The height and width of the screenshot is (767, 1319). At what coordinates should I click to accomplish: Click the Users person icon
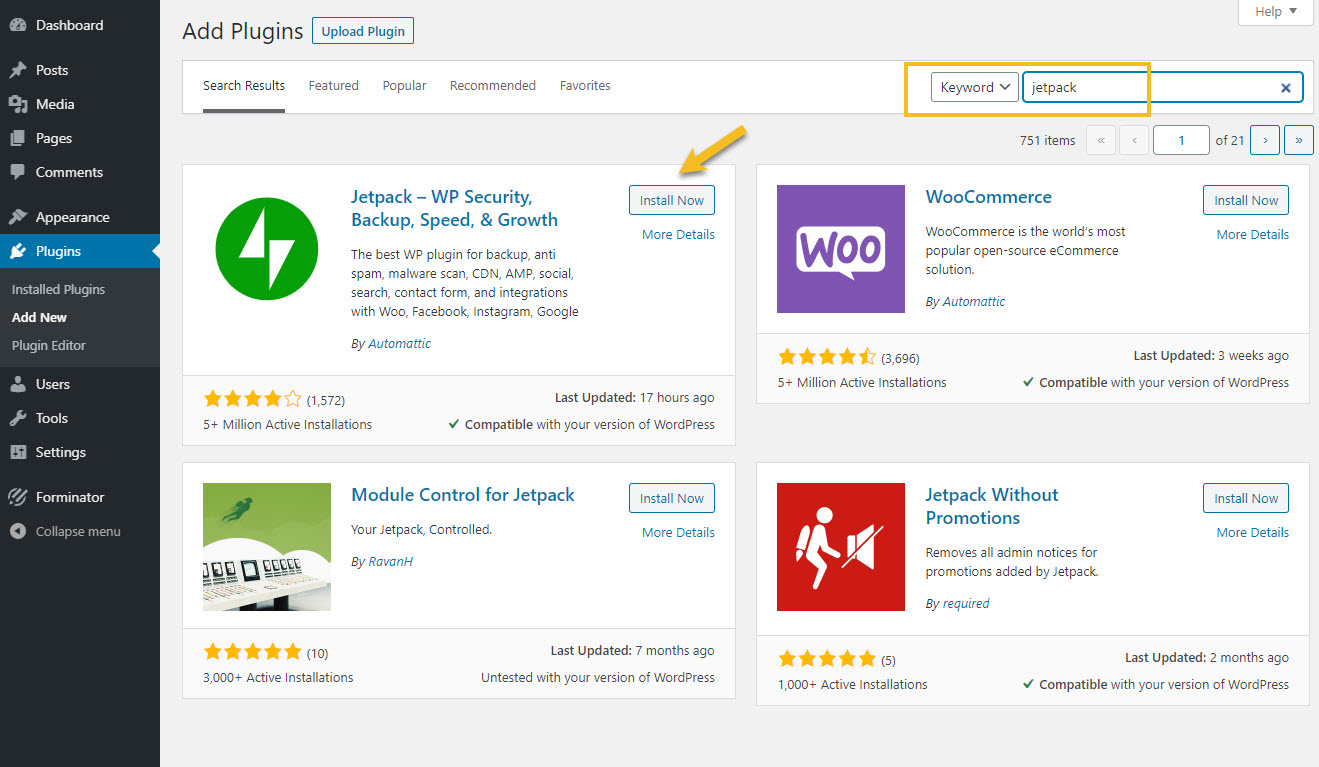pos(17,384)
